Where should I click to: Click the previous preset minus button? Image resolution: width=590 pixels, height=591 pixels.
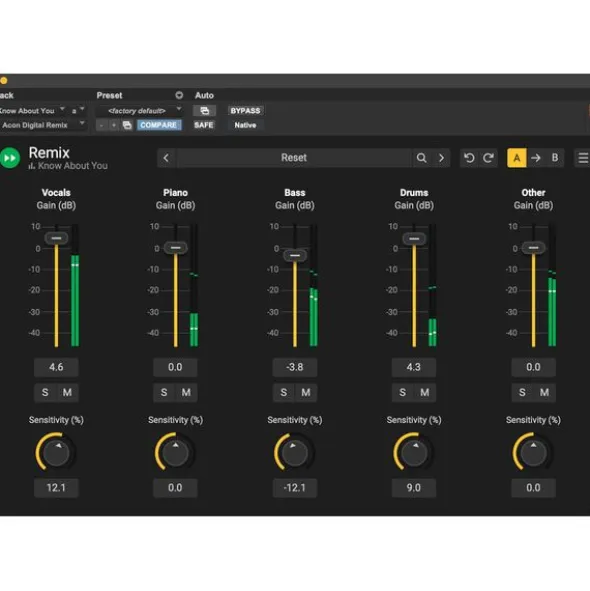pyautogui.click(x=101, y=125)
